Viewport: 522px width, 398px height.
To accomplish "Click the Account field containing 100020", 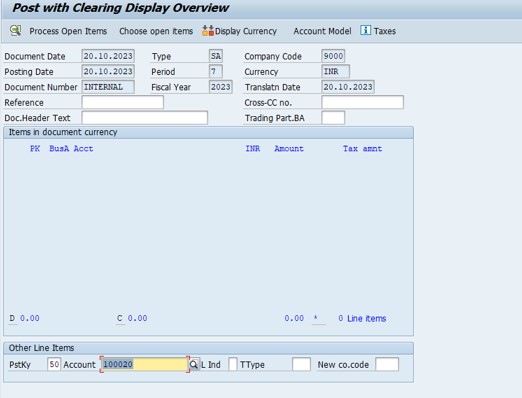I will pos(145,364).
